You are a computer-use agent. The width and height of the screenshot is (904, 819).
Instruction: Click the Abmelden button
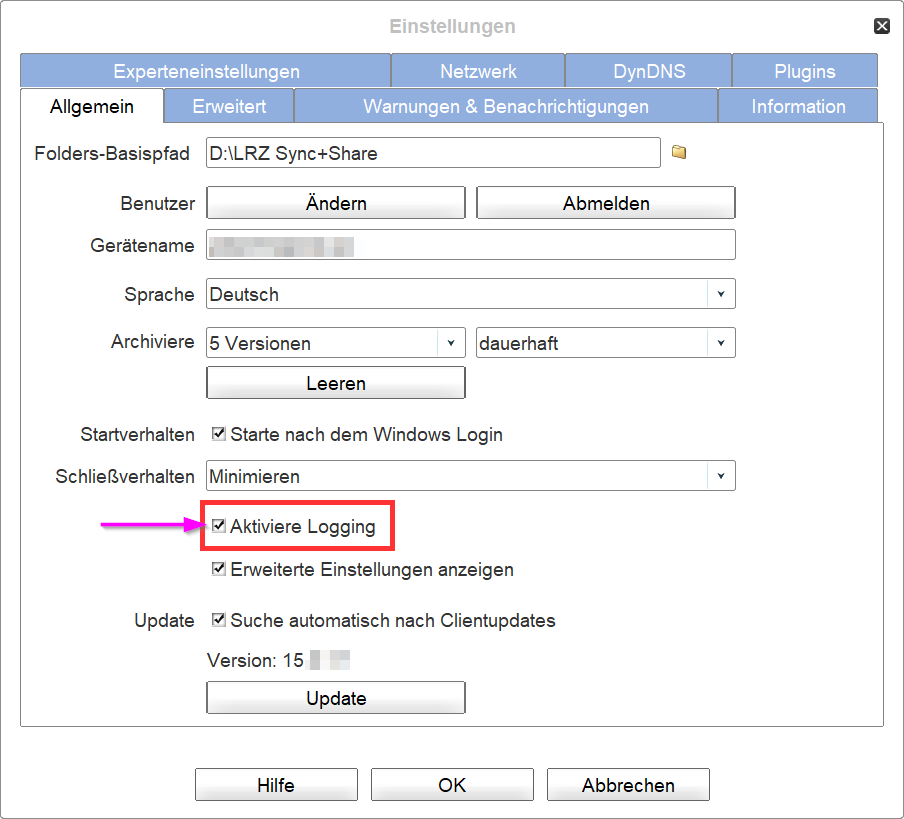[606, 203]
